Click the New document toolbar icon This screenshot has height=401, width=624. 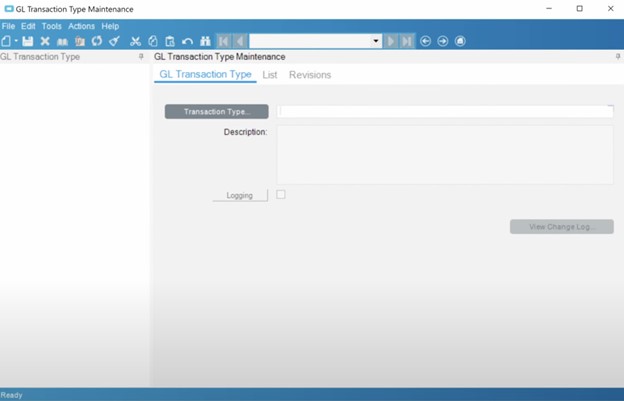[6, 41]
